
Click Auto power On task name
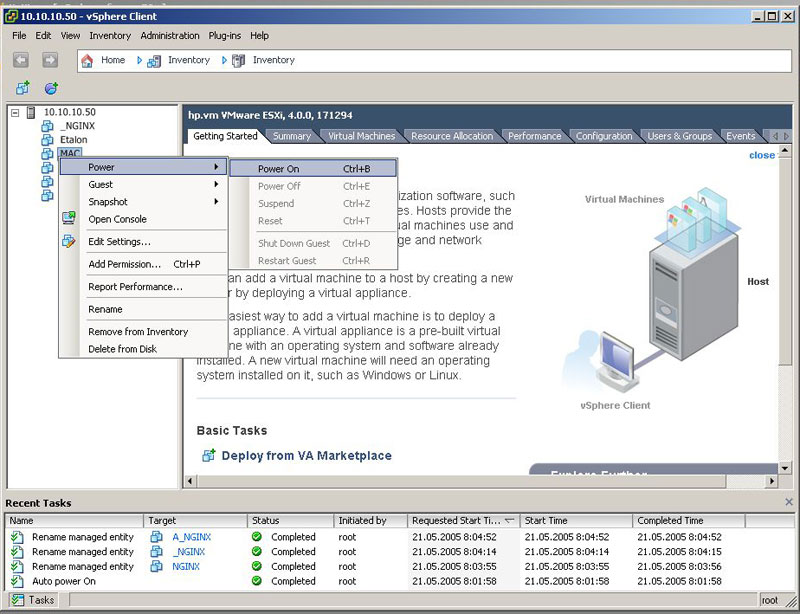pos(64,581)
